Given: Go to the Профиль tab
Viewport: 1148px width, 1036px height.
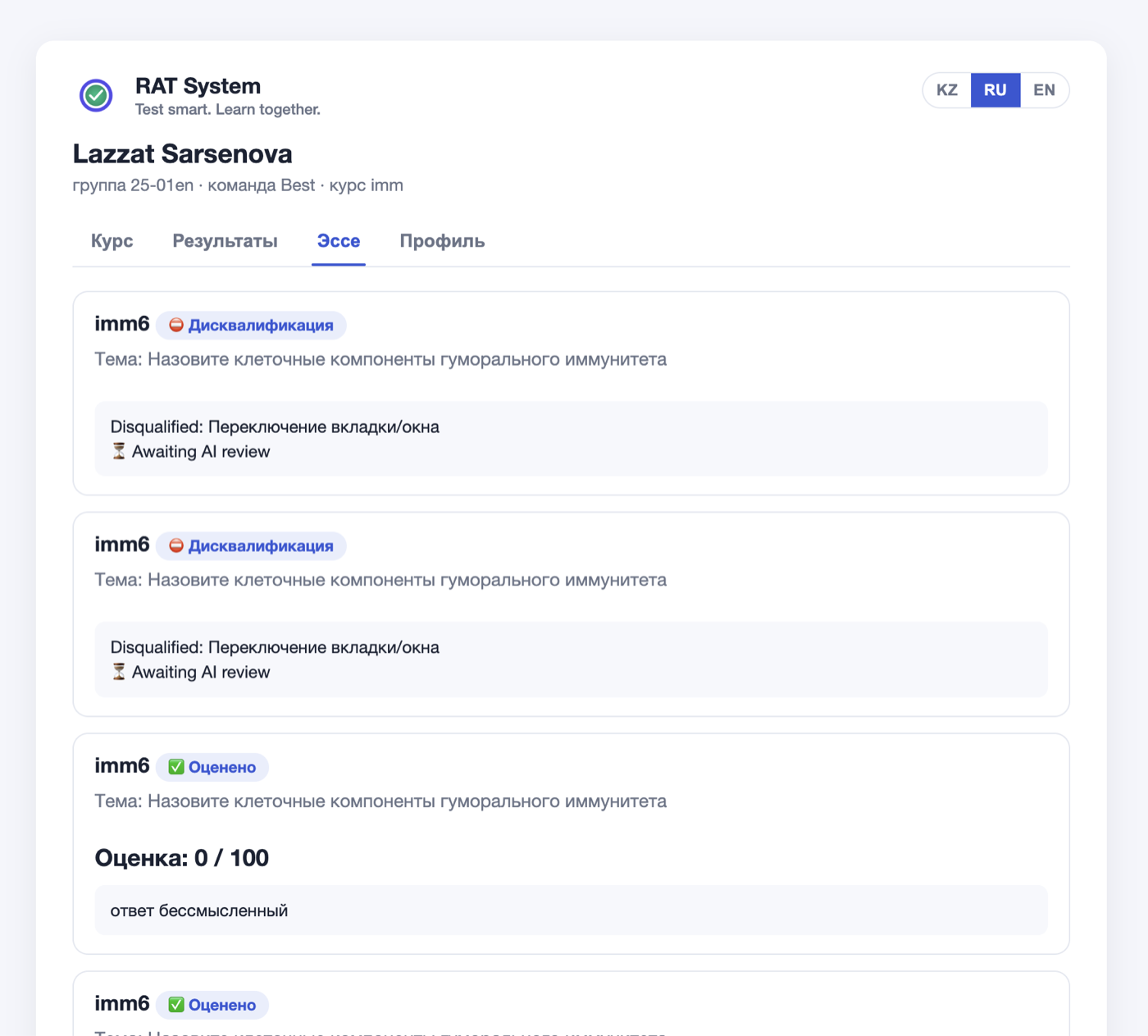Looking at the screenshot, I should [x=442, y=241].
